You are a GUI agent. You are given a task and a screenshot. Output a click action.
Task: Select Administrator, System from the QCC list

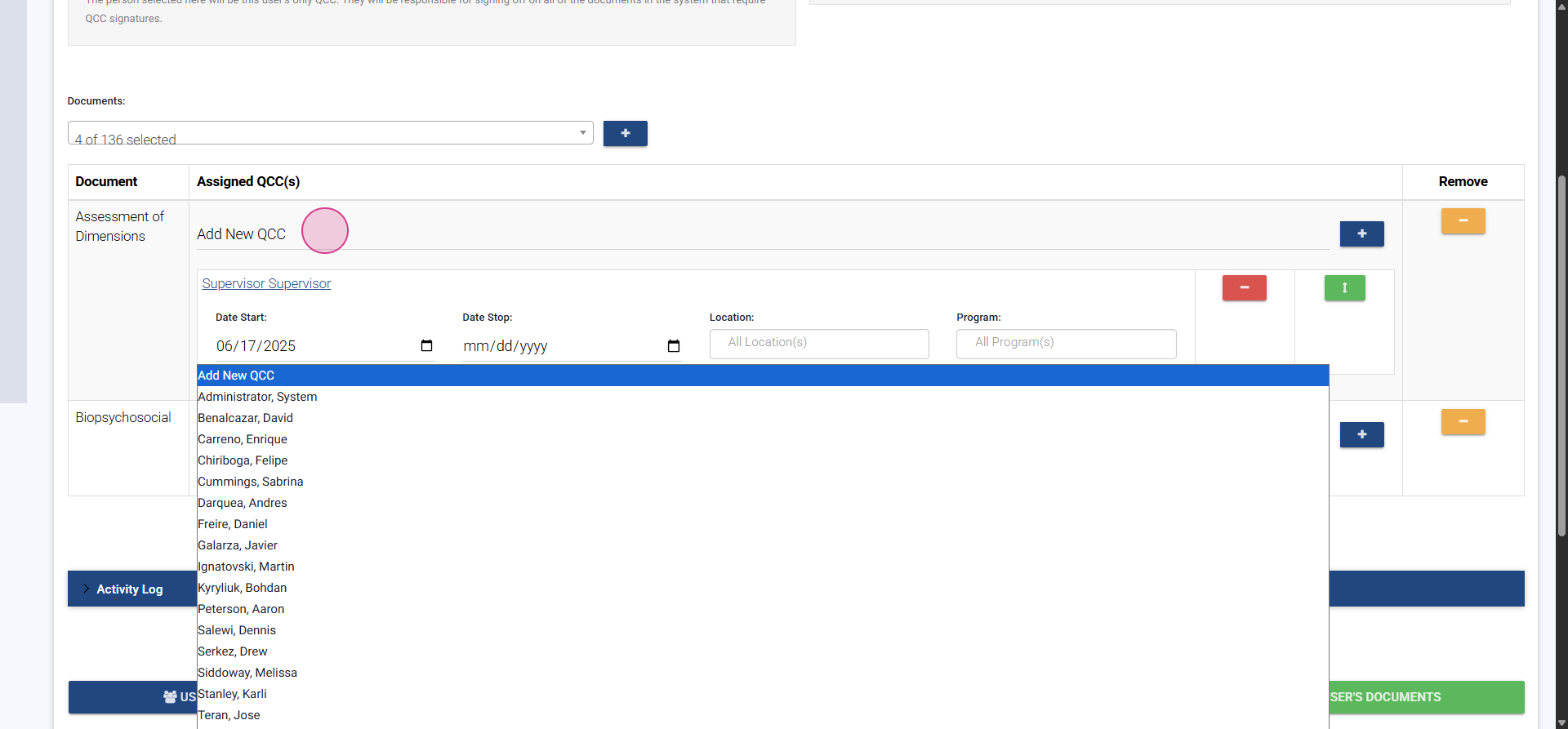pyautogui.click(x=257, y=397)
